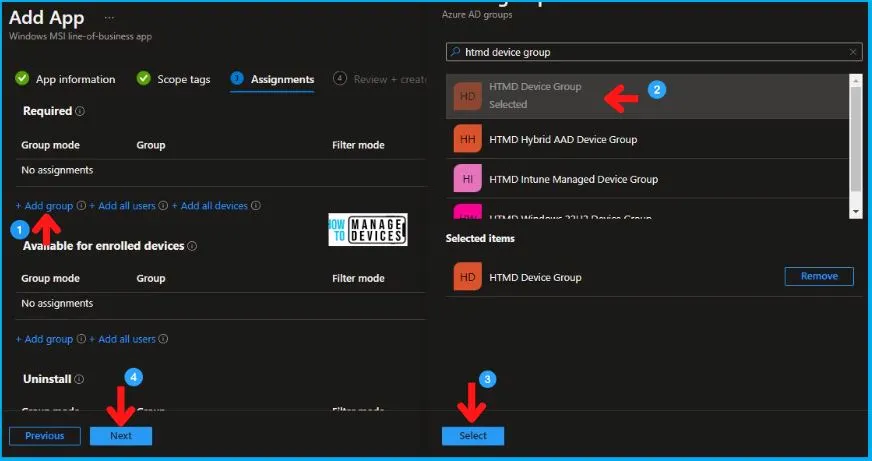This screenshot has height=461, width=872.
Task: Click Add group under Required
Action: coord(44,206)
